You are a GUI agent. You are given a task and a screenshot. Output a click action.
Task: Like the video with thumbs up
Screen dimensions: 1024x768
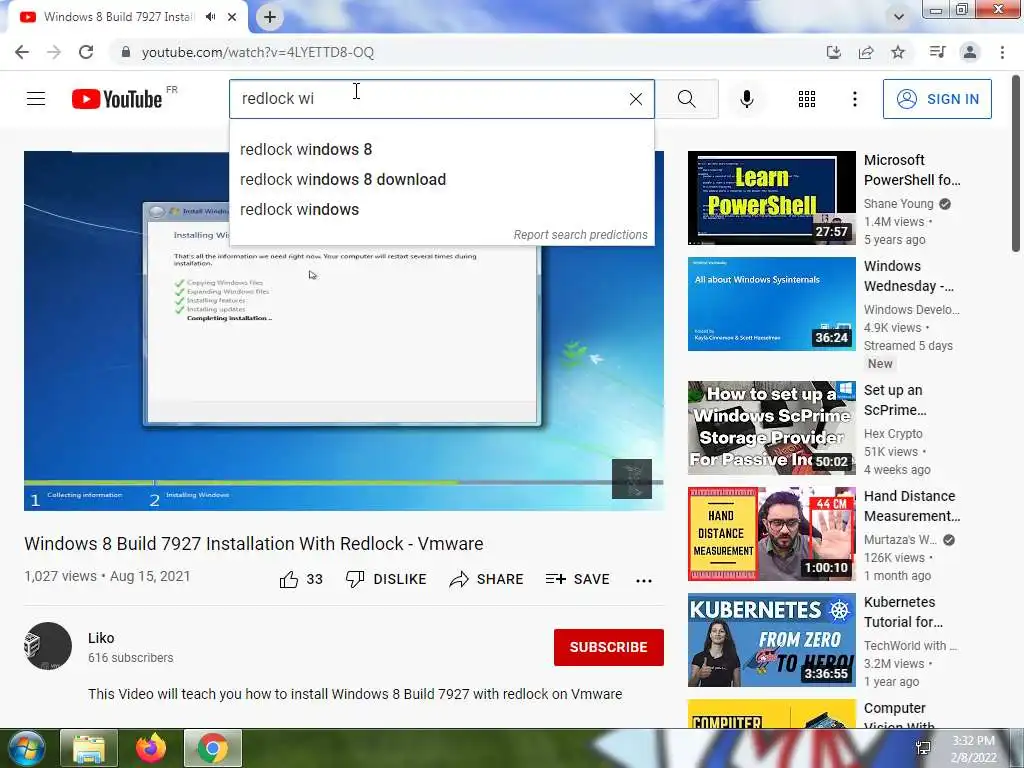tap(301, 579)
